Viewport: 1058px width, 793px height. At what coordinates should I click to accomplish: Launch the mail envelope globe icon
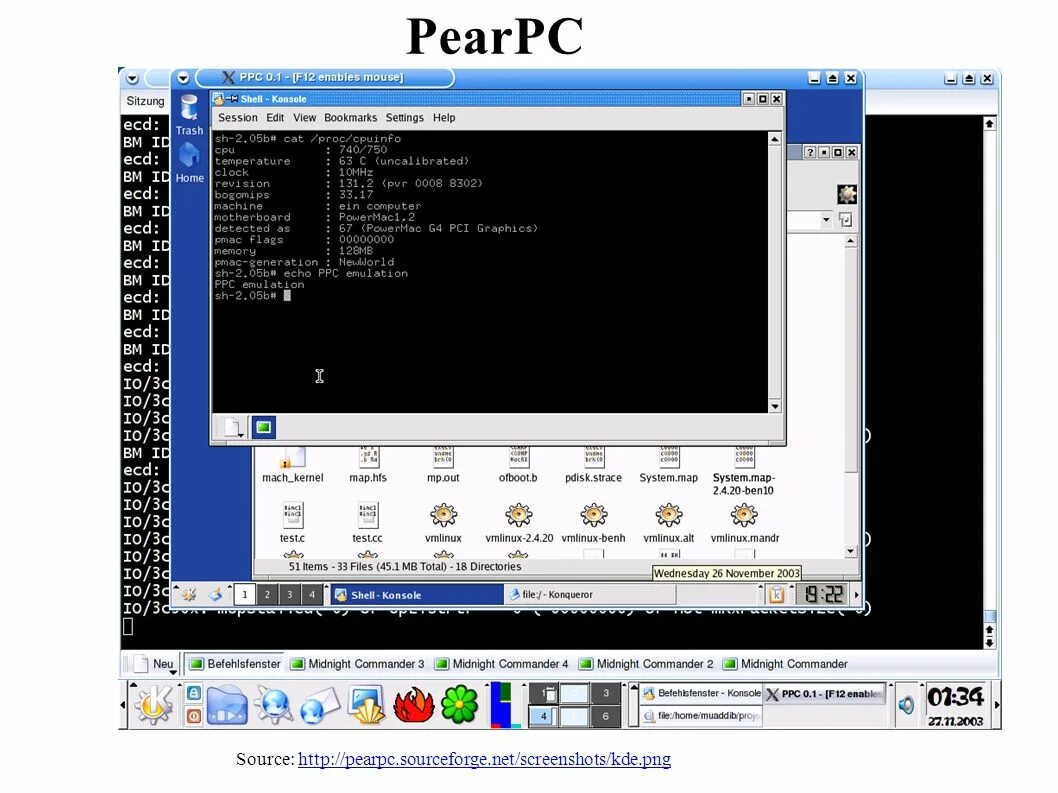319,706
